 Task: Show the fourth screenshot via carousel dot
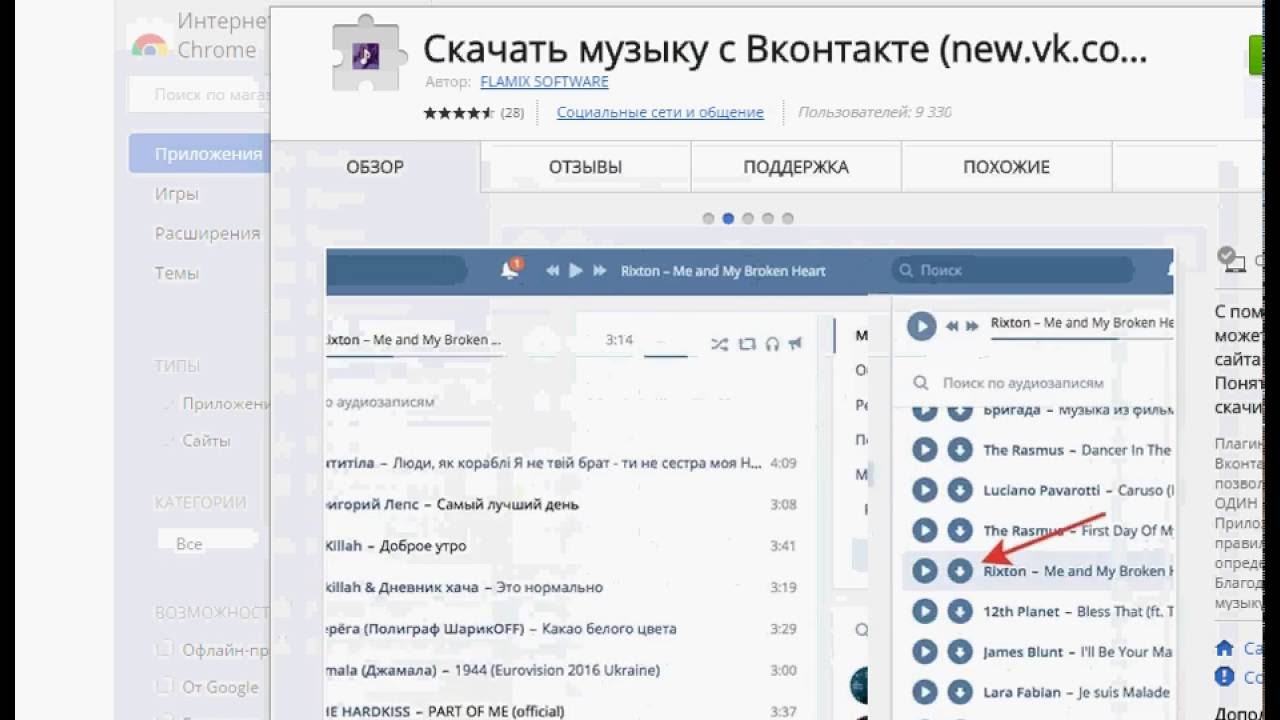[768, 218]
